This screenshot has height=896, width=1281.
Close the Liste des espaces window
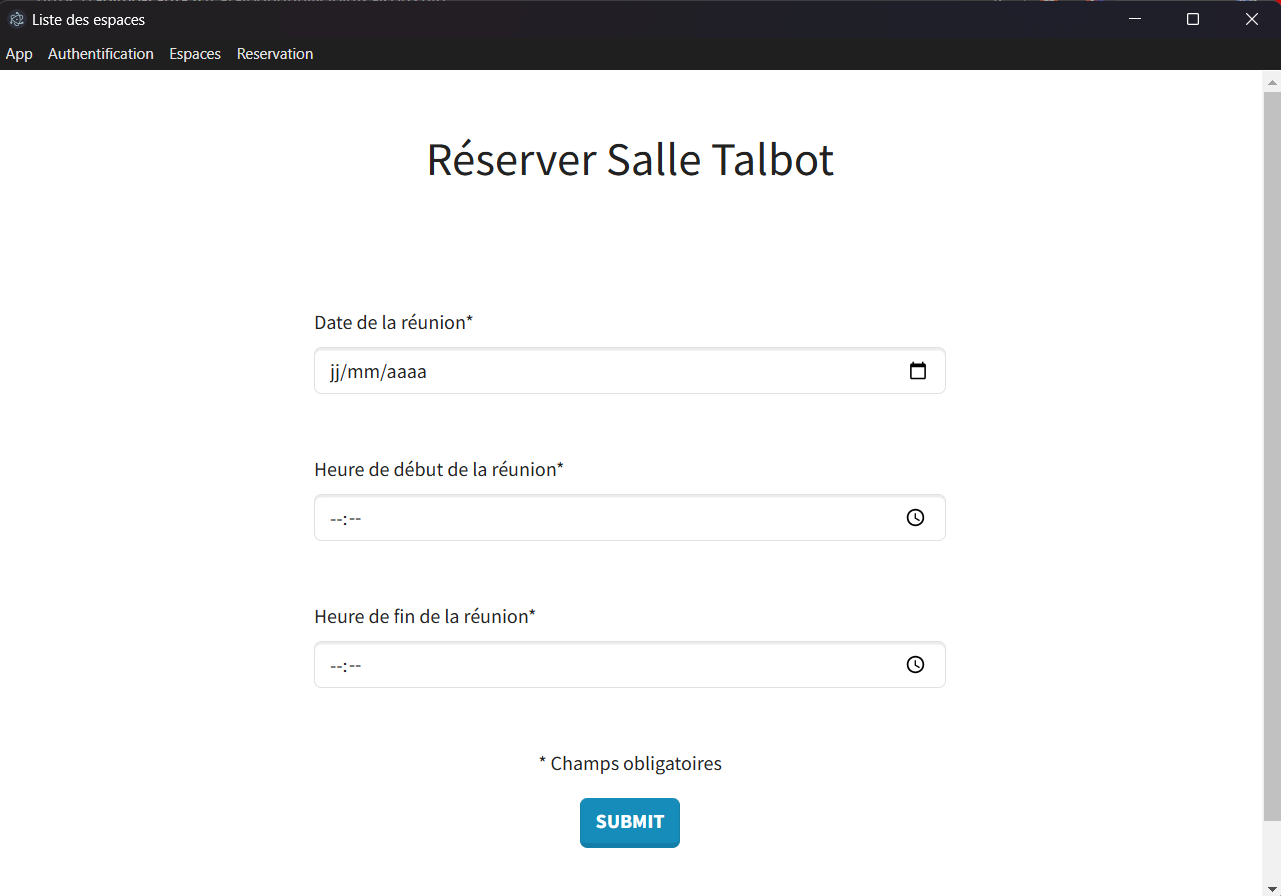tap(1251, 19)
